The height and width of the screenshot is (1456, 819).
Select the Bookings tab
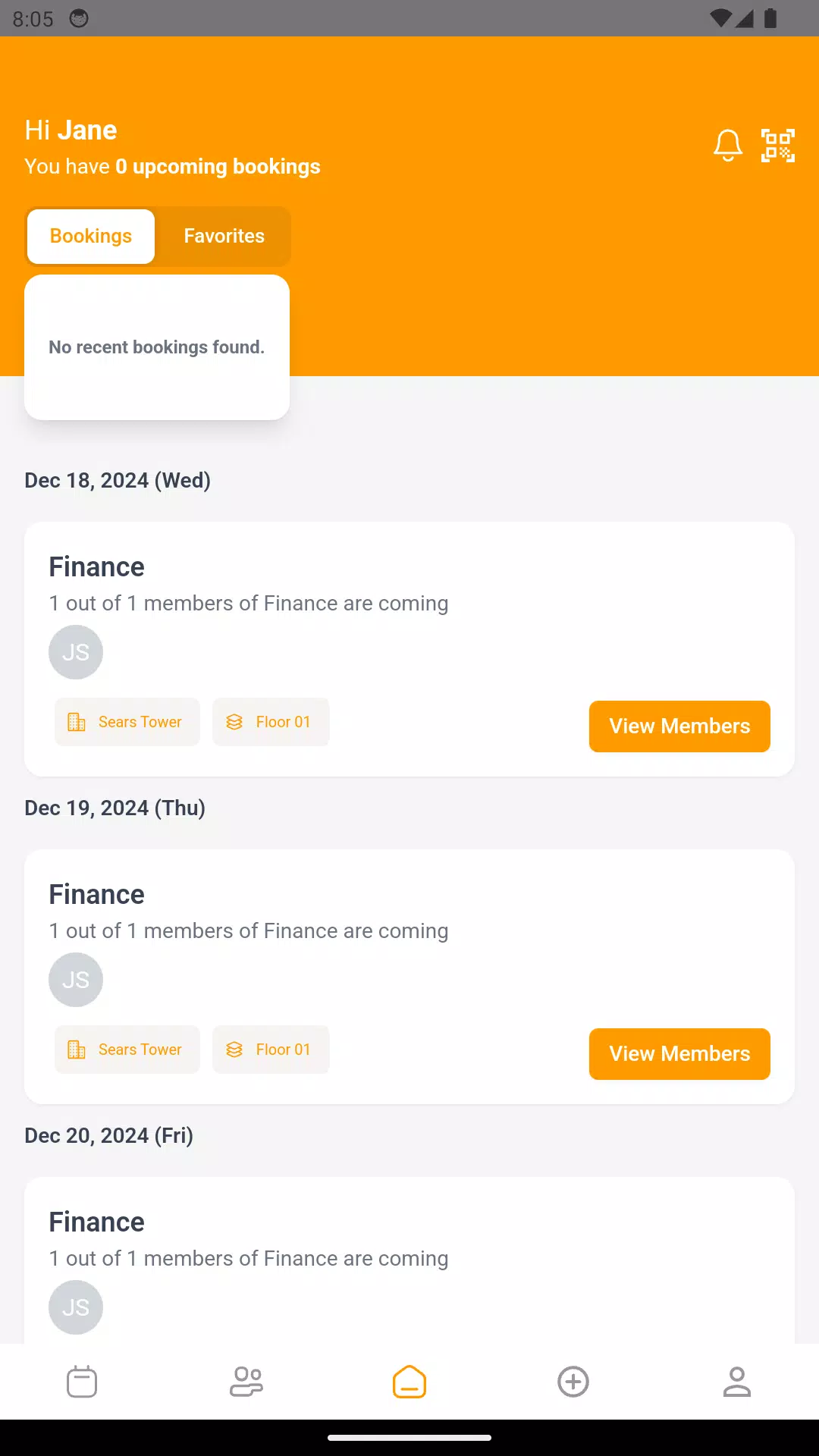pyautogui.click(x=91, y=237)
